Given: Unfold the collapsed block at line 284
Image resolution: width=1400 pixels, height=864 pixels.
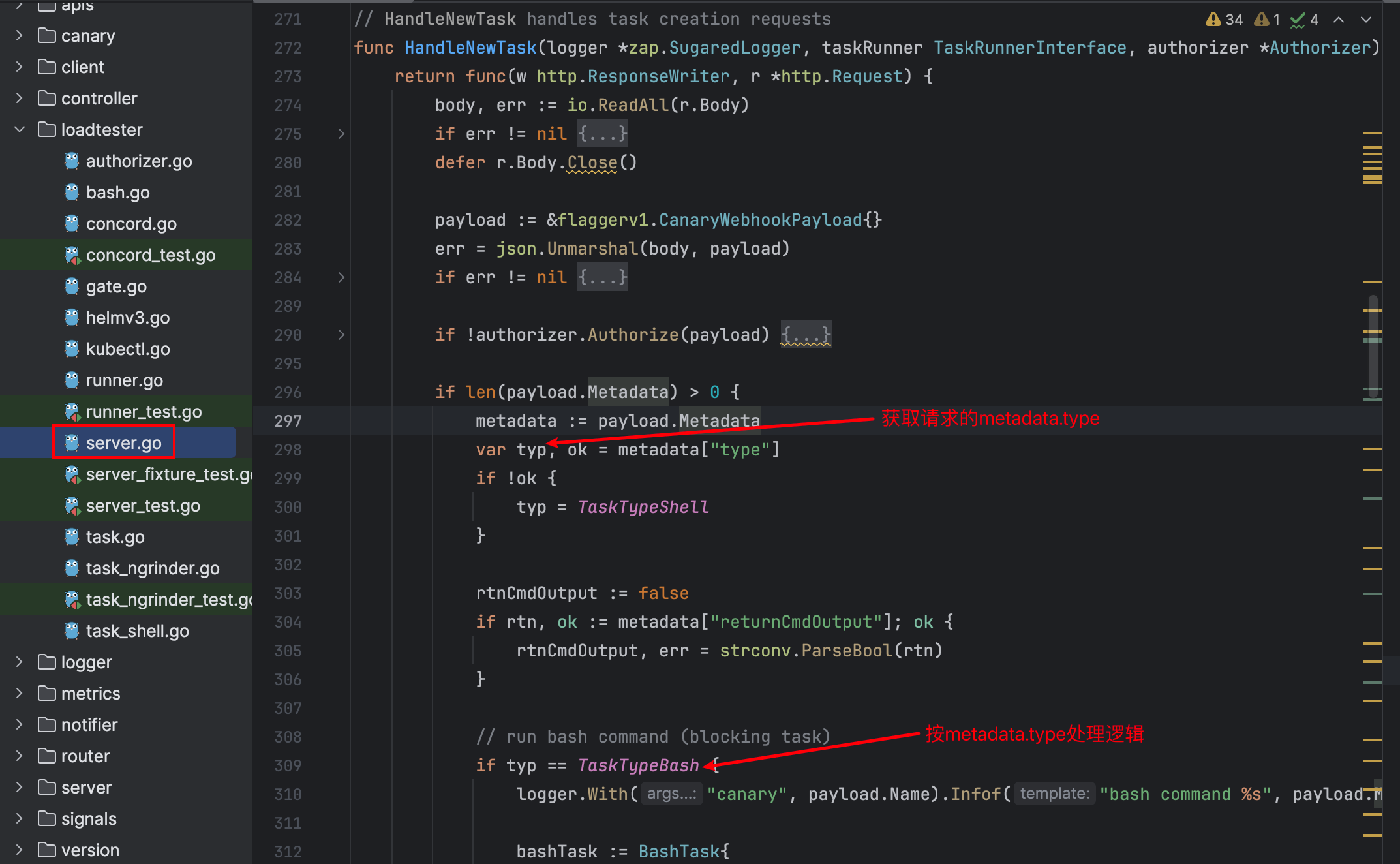Looking at the screenshot, I should click(341, 277).
